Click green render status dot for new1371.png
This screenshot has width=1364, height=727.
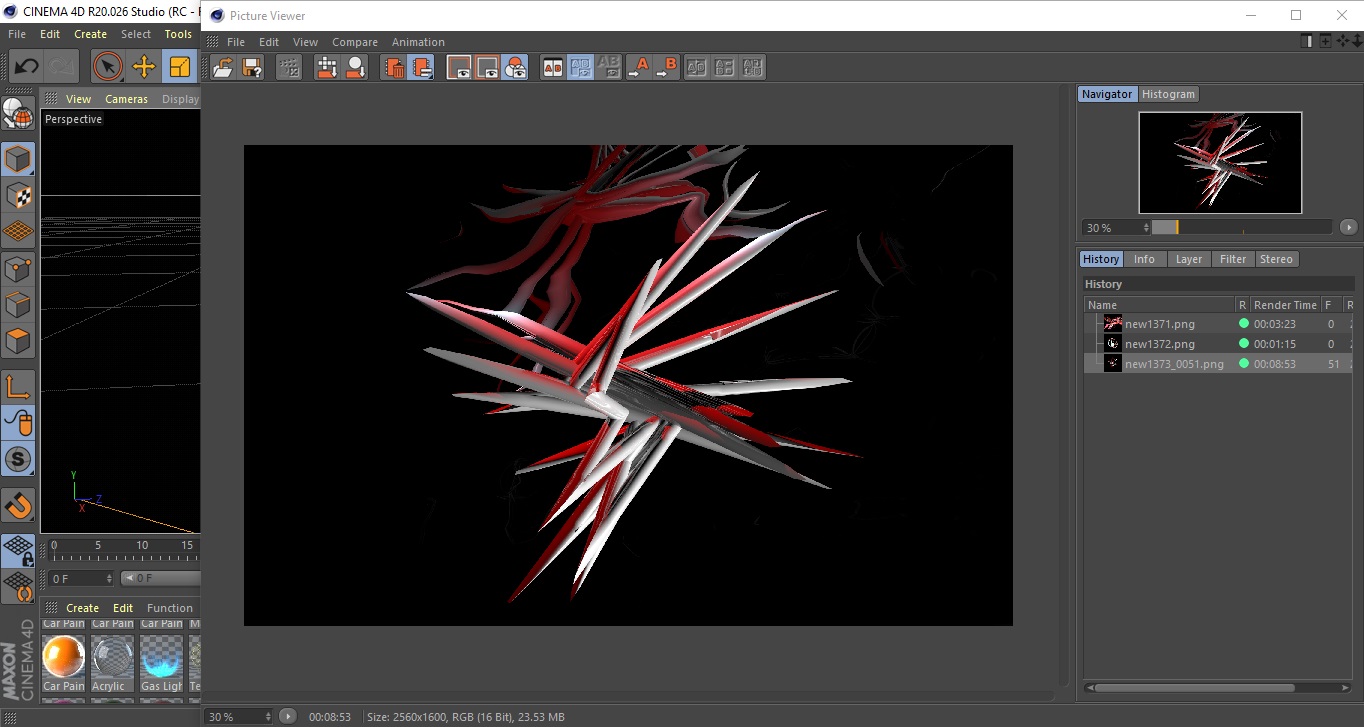coord(1244,324)
